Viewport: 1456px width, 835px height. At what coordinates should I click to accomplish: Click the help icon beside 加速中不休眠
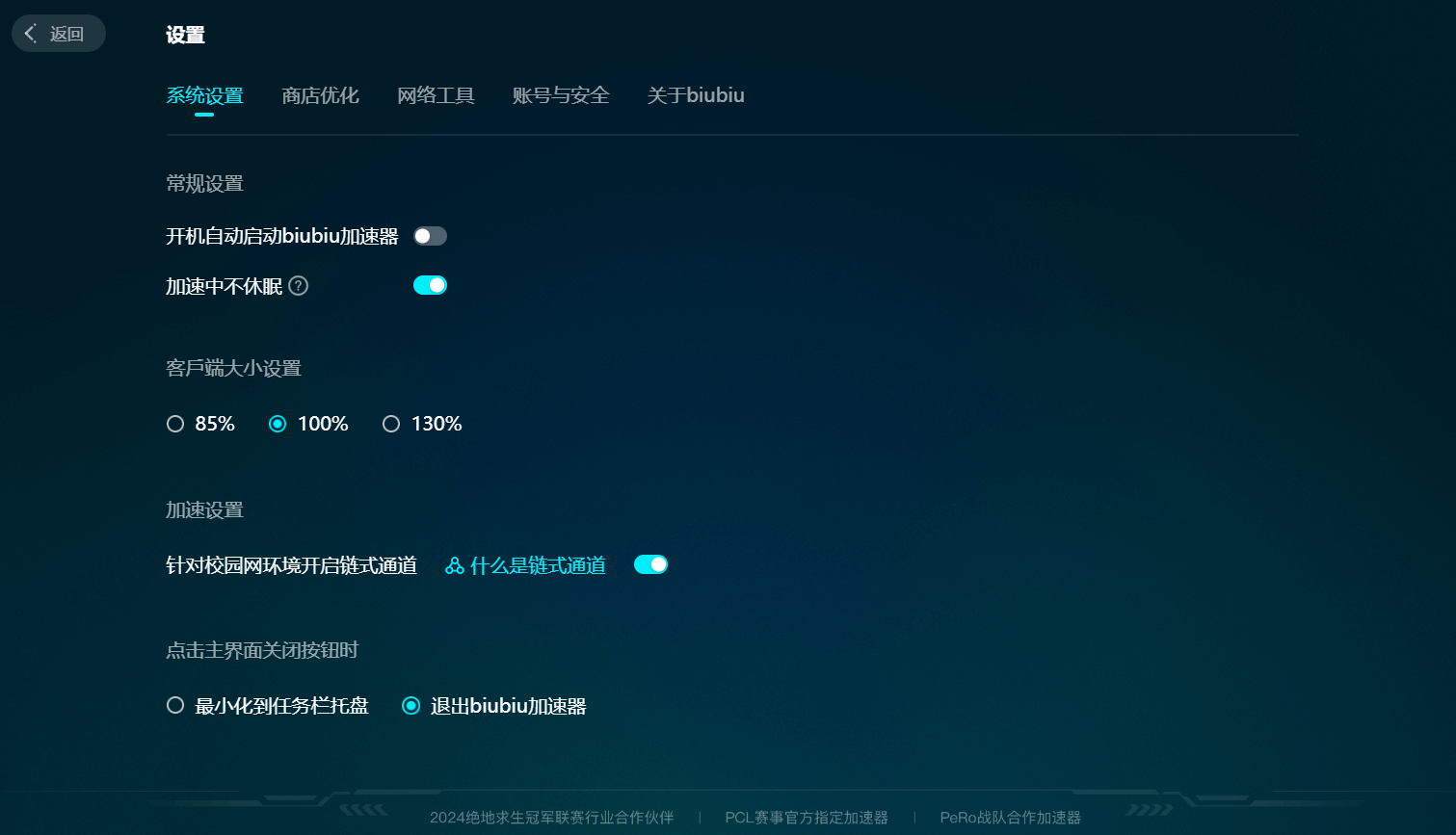click(x=299, y=286)
